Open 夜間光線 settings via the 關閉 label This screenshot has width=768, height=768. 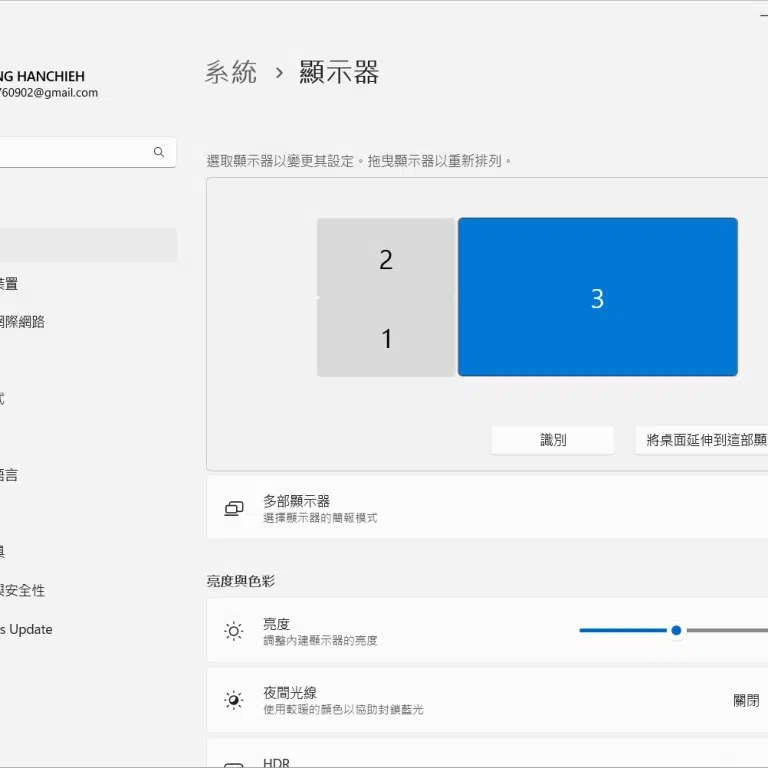pos(746,700)
